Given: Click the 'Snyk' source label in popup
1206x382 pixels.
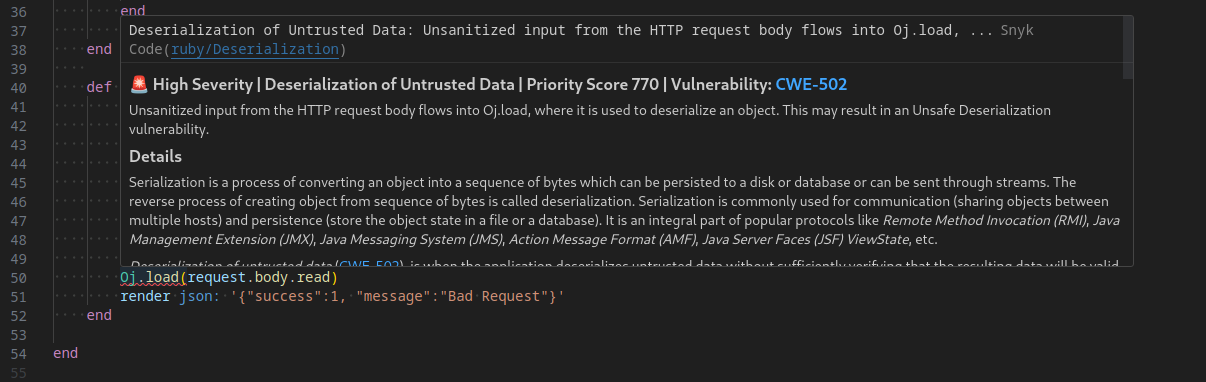Looking at the screenshot, I should [1017, 30].
